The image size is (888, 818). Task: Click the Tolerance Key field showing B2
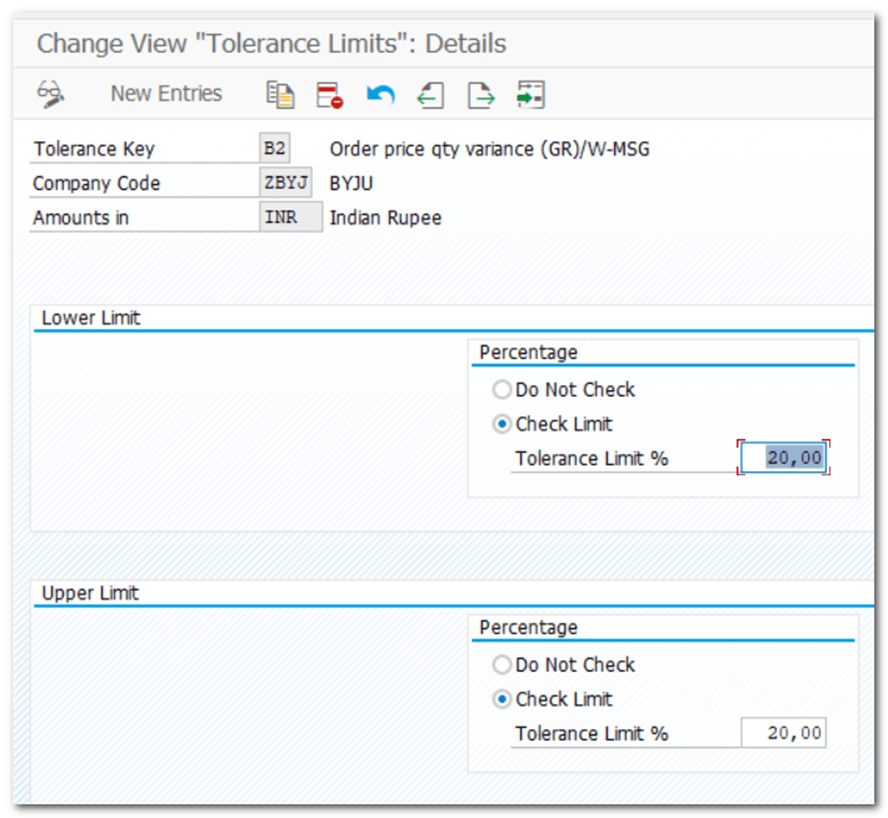pyautogui.click(x=274, y=150)
